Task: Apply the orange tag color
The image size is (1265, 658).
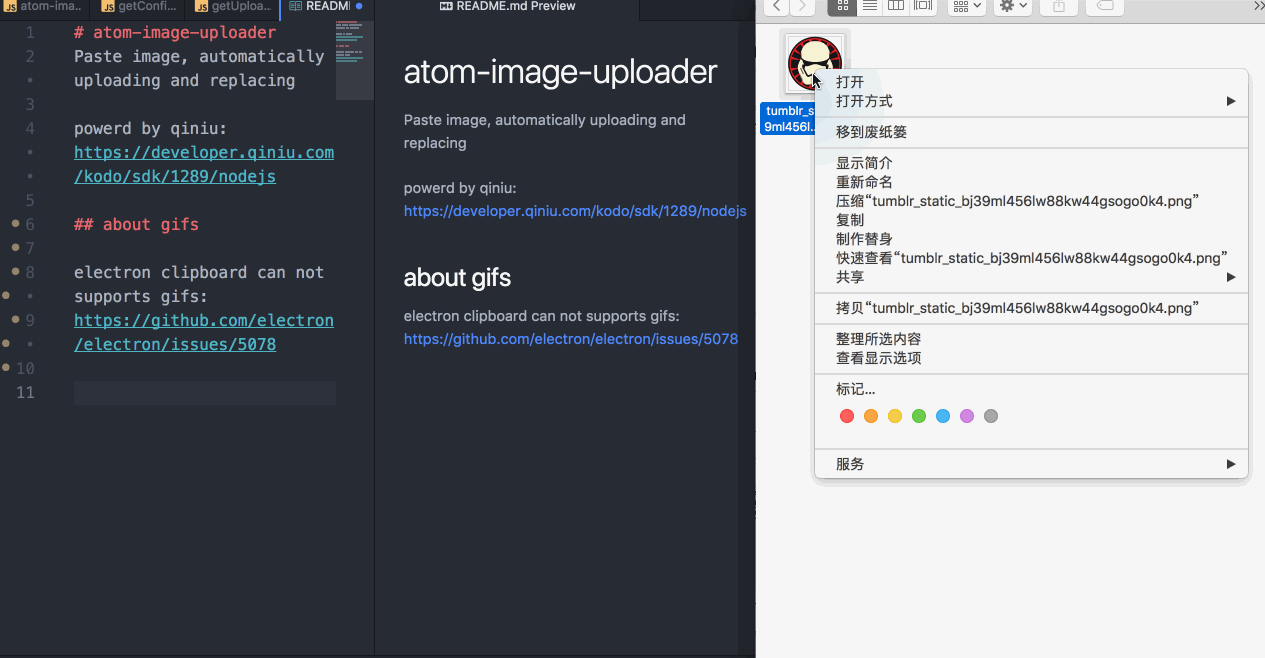Action: (x=871, y=416)
